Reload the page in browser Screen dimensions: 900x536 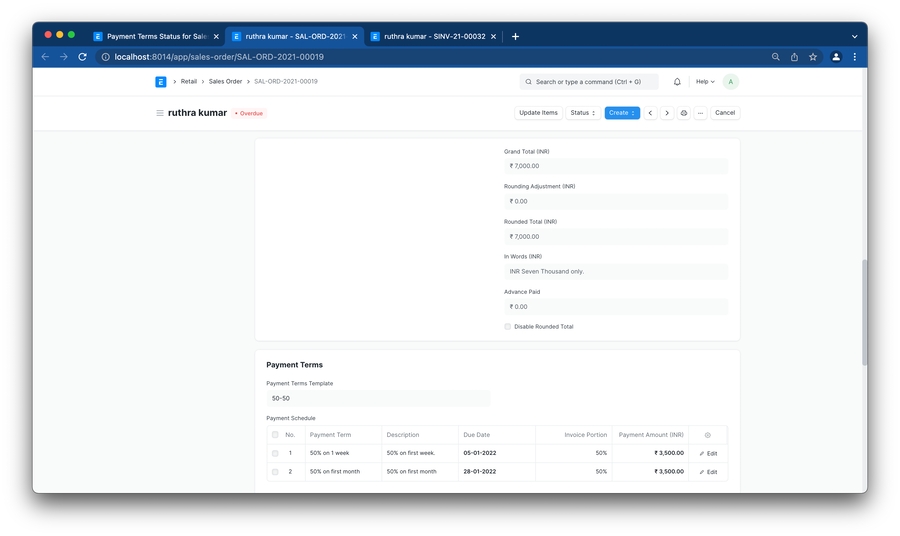82,57
